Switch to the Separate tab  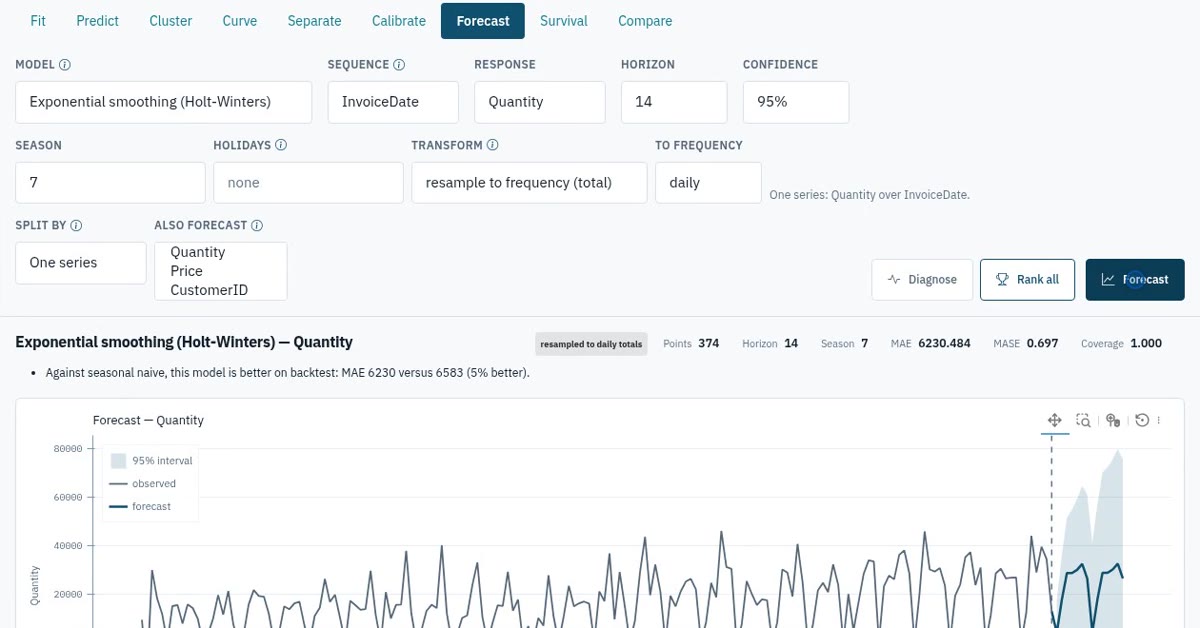[314, 21]
